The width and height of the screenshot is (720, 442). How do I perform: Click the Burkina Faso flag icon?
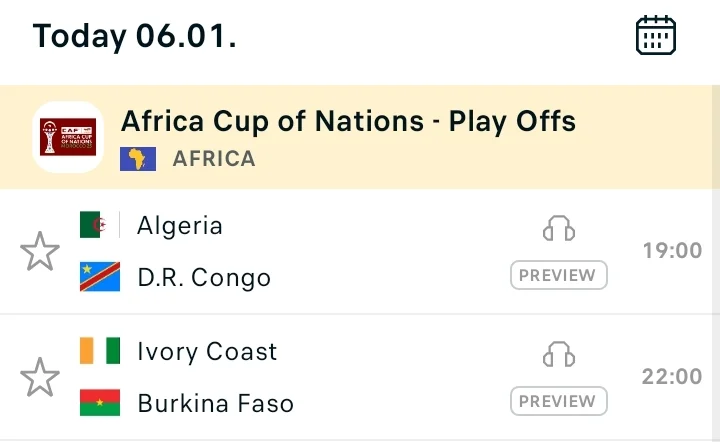pos(100,403)
